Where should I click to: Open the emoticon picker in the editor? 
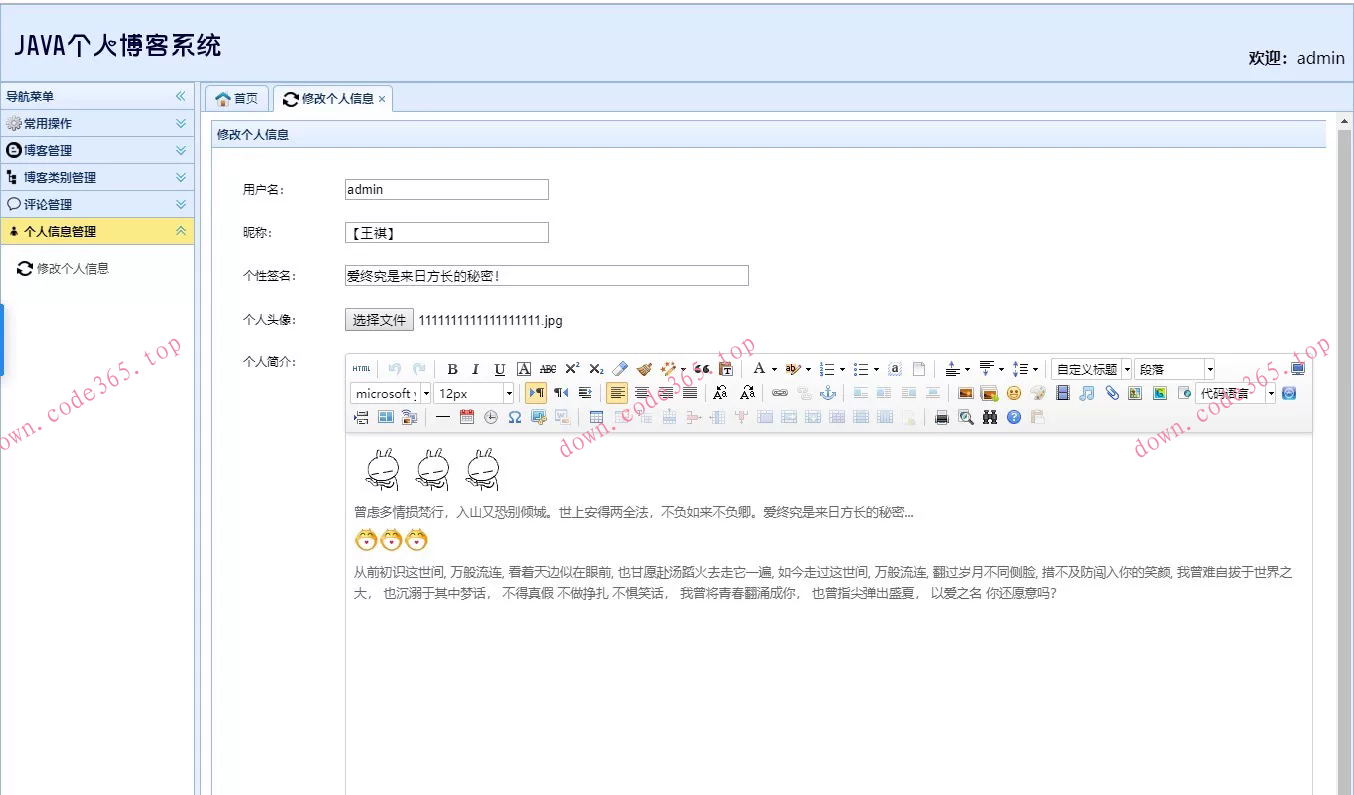(1013, 393)
